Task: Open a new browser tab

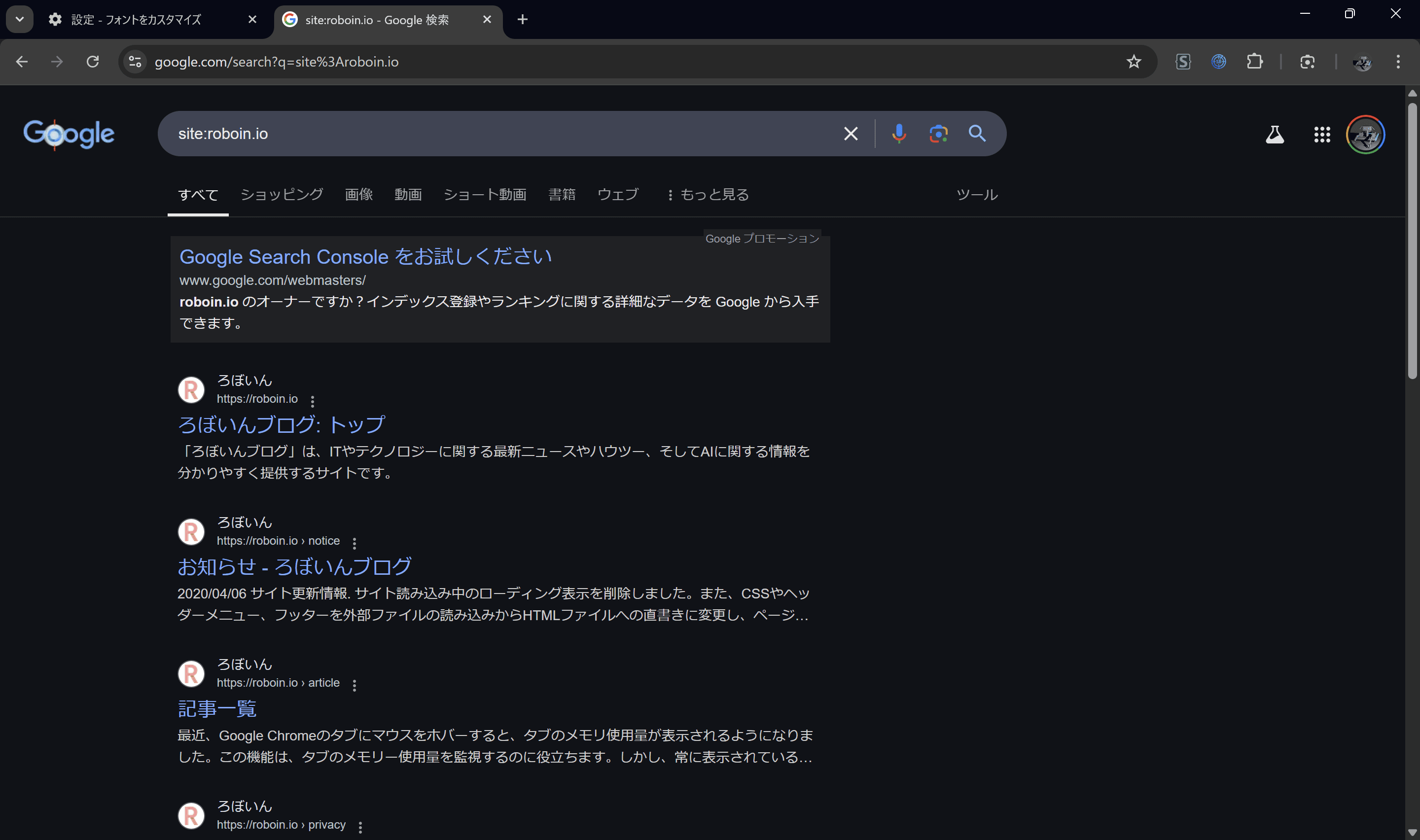Action: pyautogui.click(x=522, y=20)
